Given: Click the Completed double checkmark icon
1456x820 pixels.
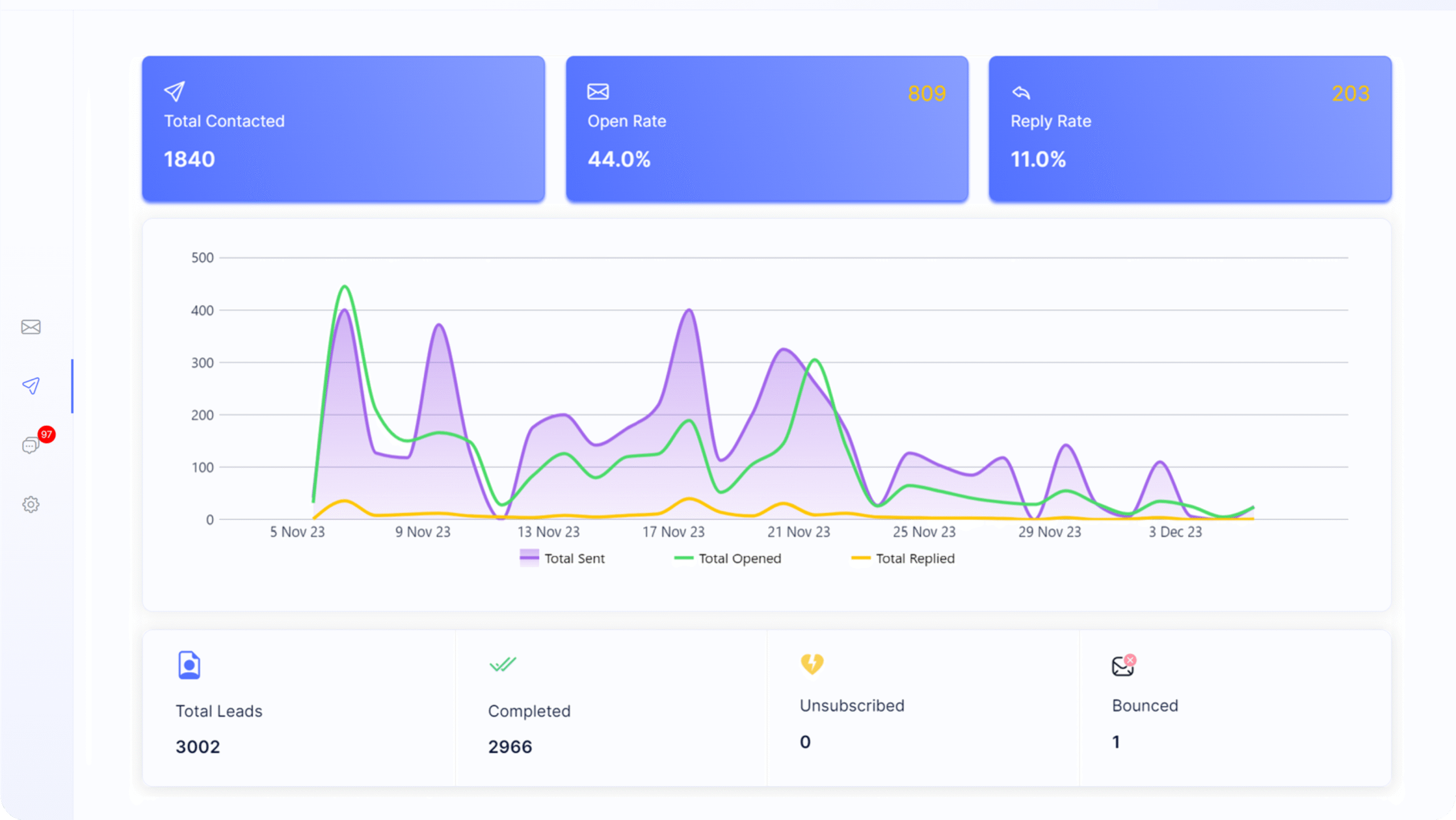Looking at the screenshot, I should 503,664.
